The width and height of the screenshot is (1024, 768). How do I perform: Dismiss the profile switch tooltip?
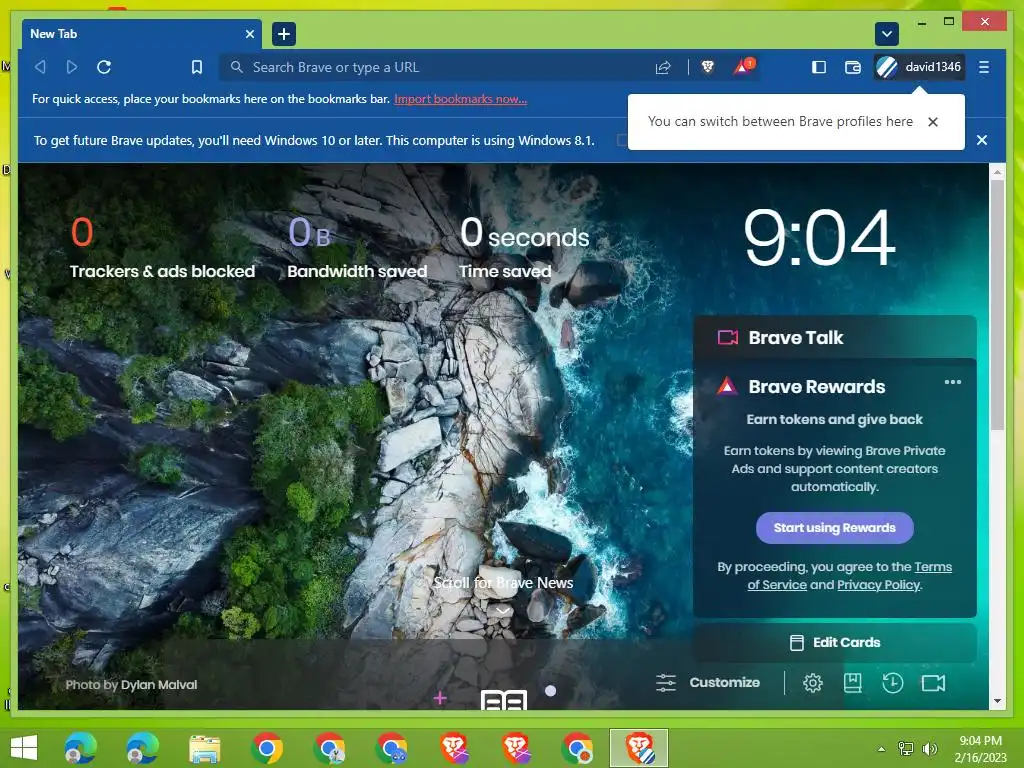point(933,121)
